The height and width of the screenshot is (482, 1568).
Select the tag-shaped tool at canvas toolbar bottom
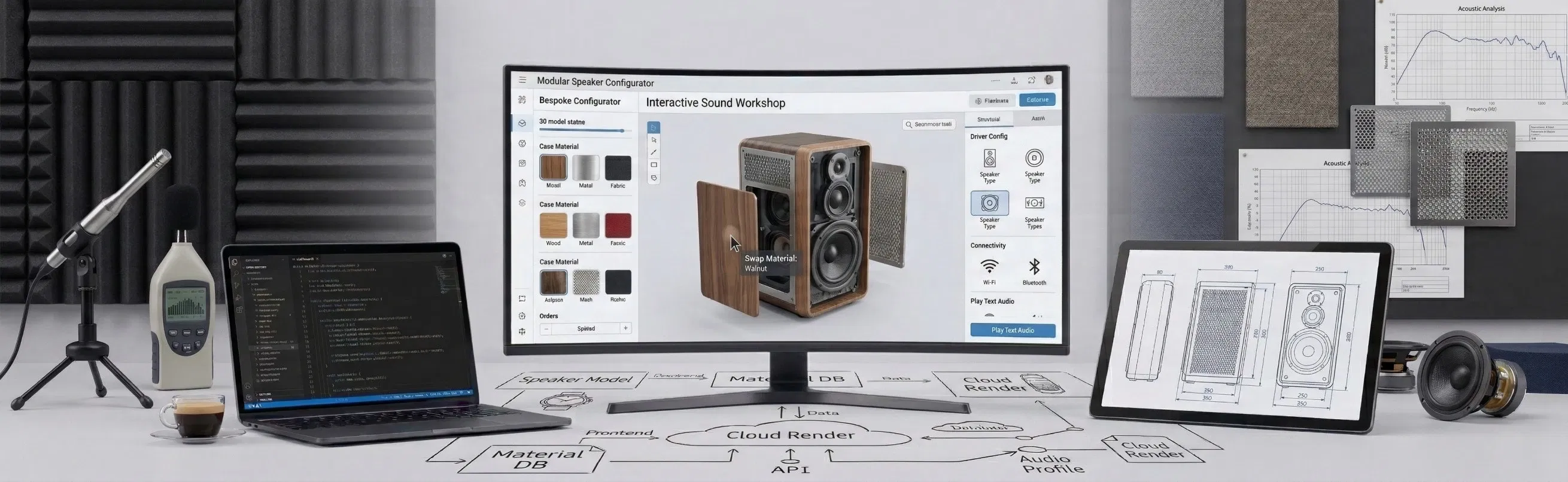(654, 178)
